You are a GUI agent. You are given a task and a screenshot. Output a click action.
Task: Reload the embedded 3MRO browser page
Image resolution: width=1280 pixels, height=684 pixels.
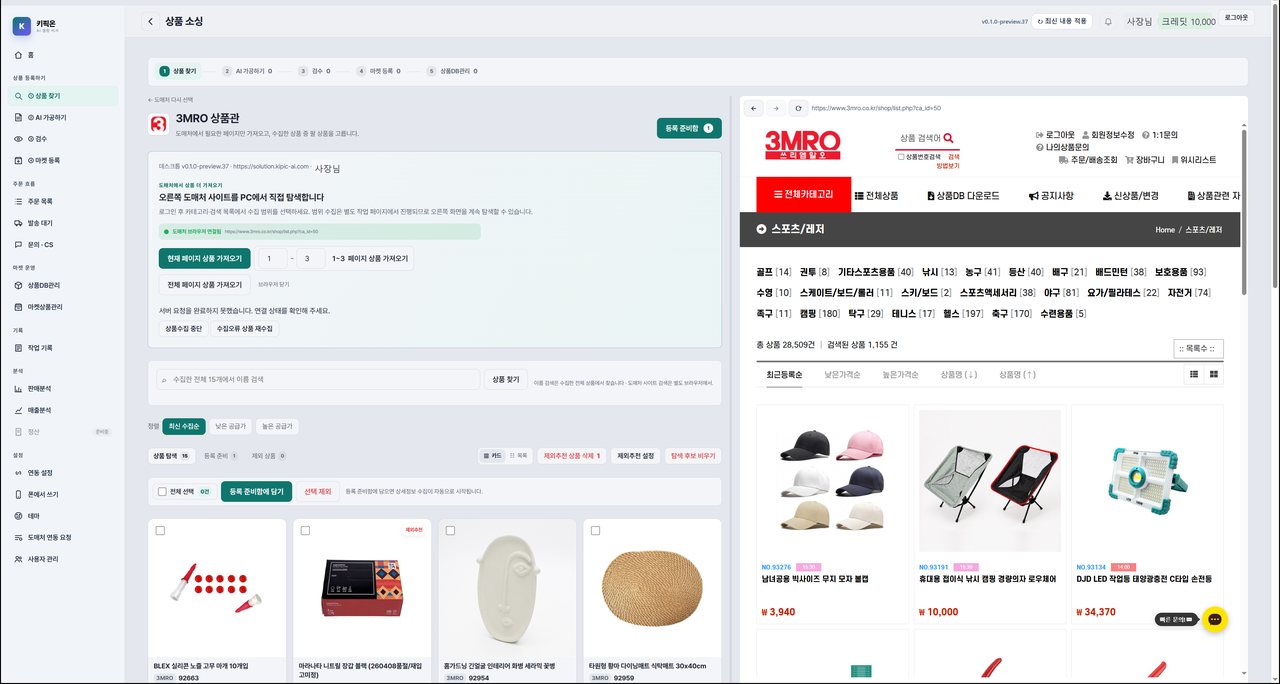(798, 108)
